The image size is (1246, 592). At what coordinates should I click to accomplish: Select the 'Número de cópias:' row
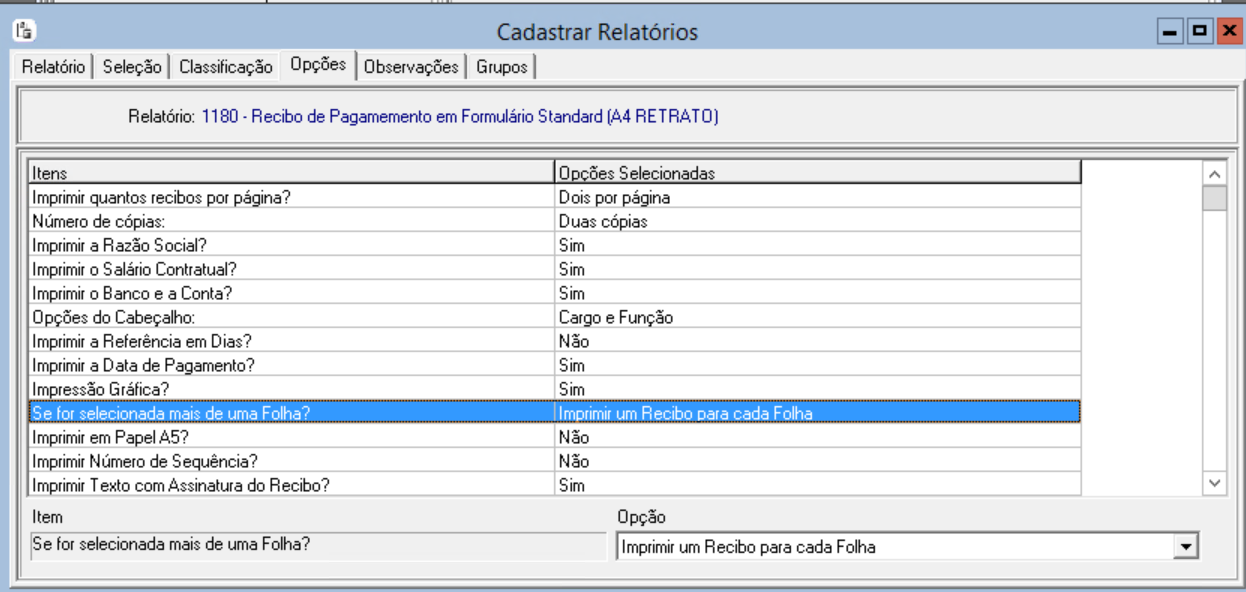tap(290, 222)
